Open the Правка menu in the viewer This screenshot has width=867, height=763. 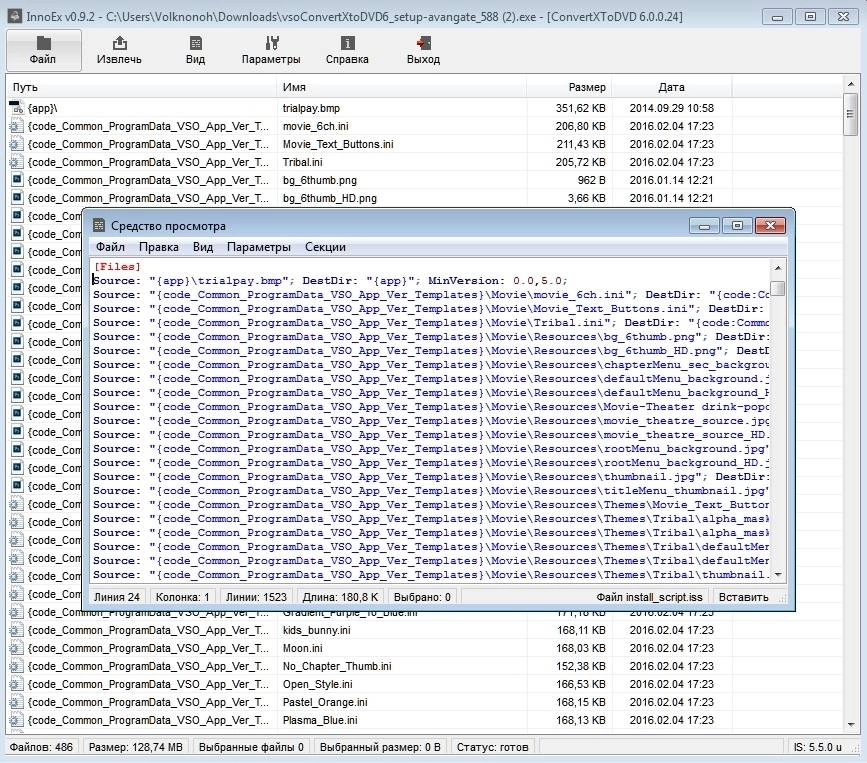tap(159, 247)
